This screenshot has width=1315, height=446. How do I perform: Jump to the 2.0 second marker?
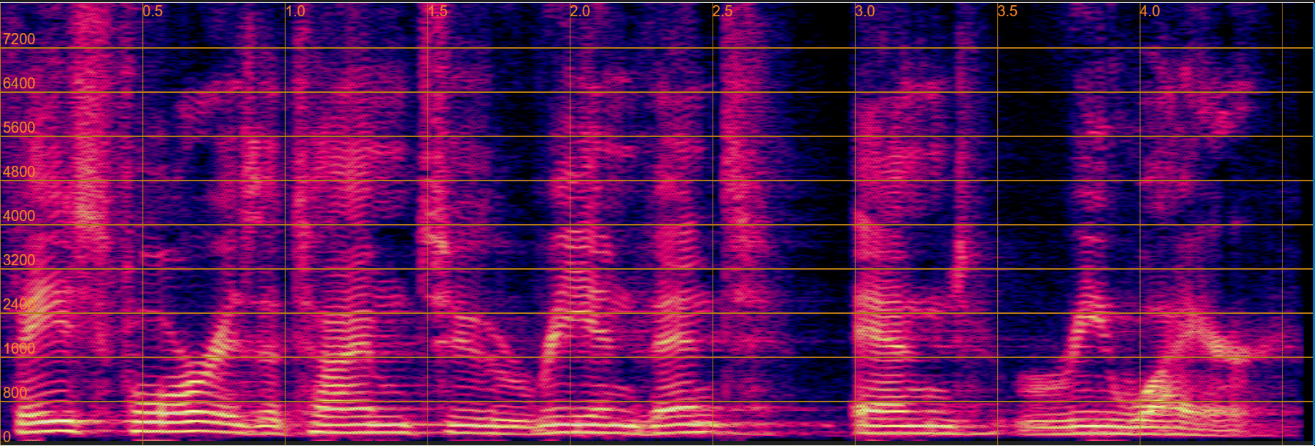click(580, 11)
